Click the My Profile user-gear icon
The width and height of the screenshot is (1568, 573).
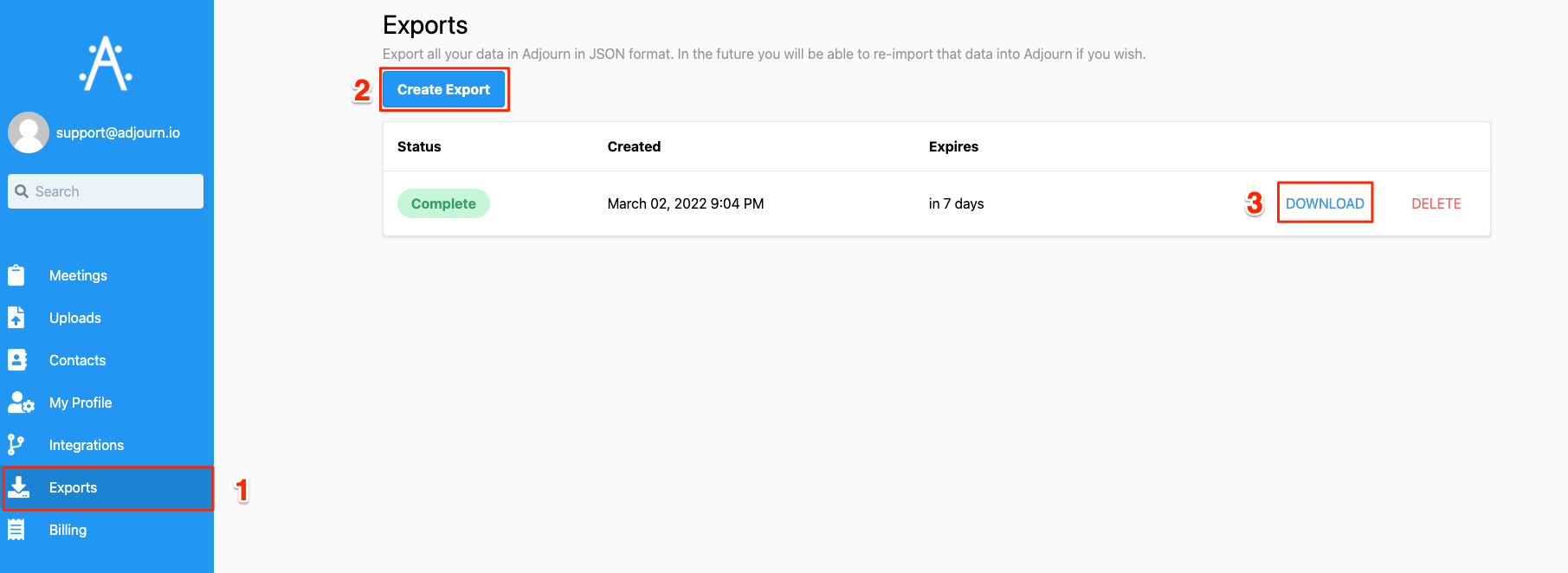coord(20,402)
